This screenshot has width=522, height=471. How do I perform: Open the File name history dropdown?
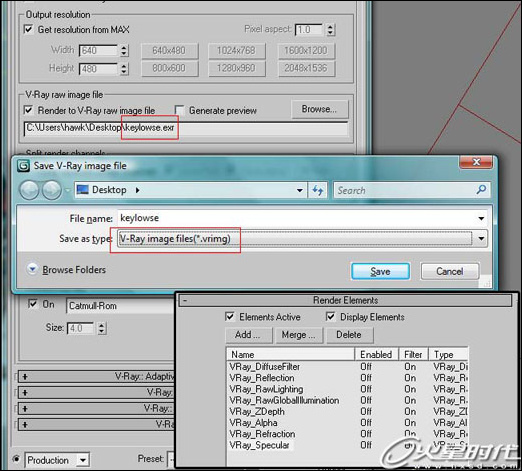click(481, 218)
